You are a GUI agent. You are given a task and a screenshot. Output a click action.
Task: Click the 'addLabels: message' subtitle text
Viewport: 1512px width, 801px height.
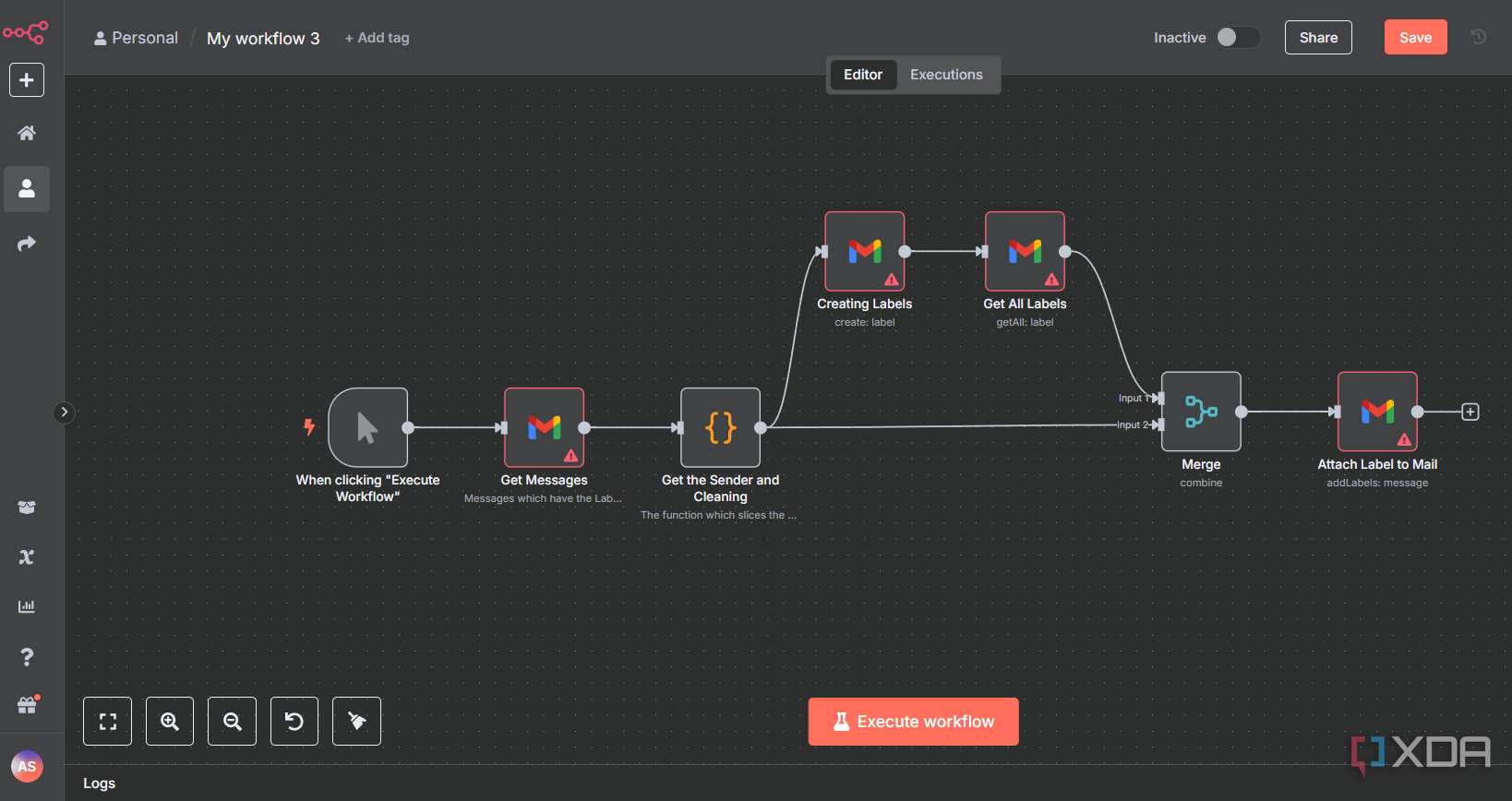pyautogui.click(x=1377, y=483)
